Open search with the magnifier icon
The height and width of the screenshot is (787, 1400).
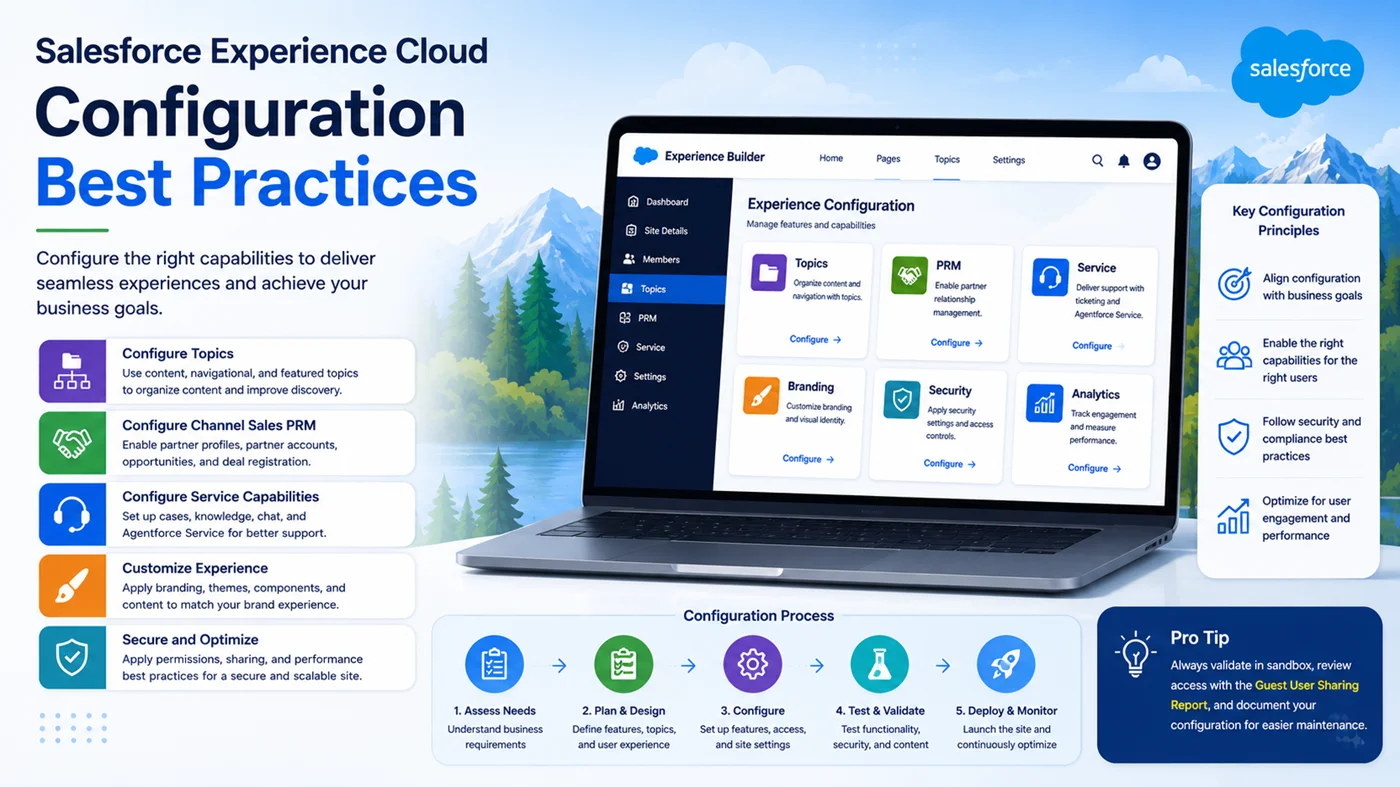(1097, 160)
